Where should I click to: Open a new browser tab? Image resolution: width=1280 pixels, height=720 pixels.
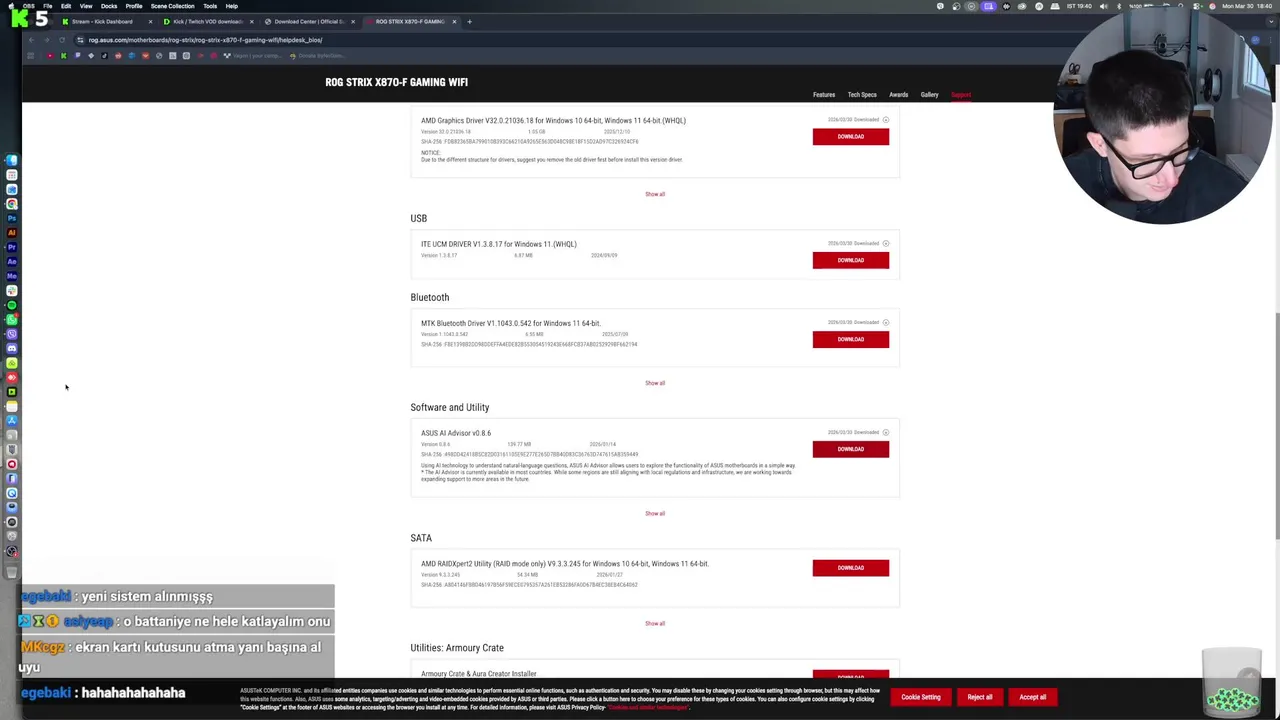click(x=469, y=21)
